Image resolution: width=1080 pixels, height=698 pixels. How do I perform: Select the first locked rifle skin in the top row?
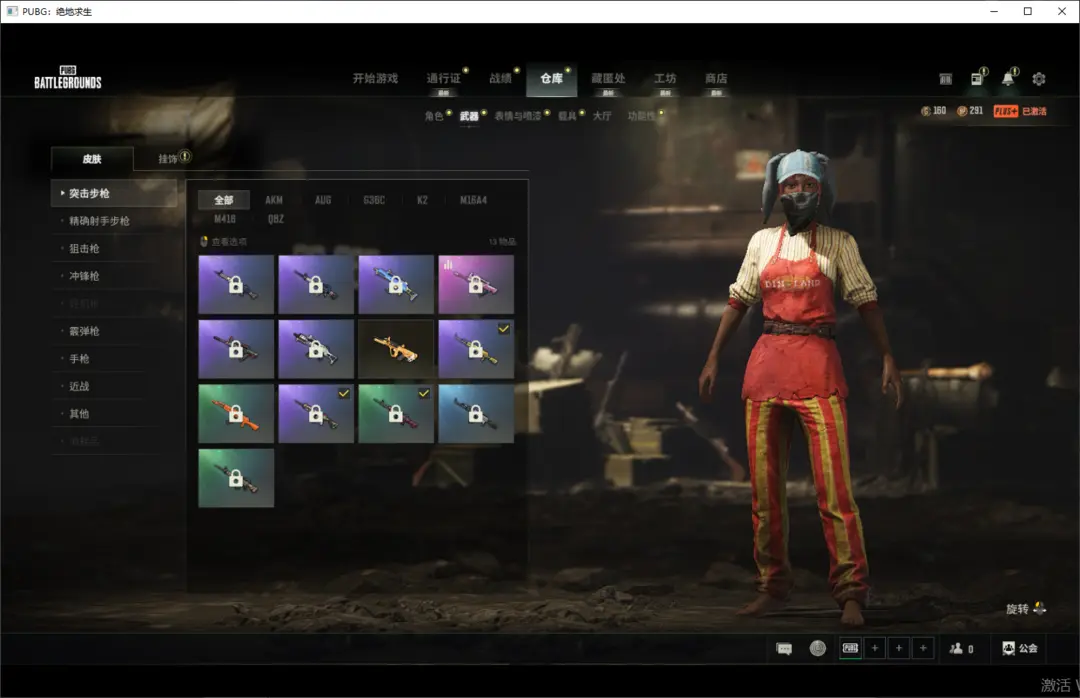tap(236, 285)
